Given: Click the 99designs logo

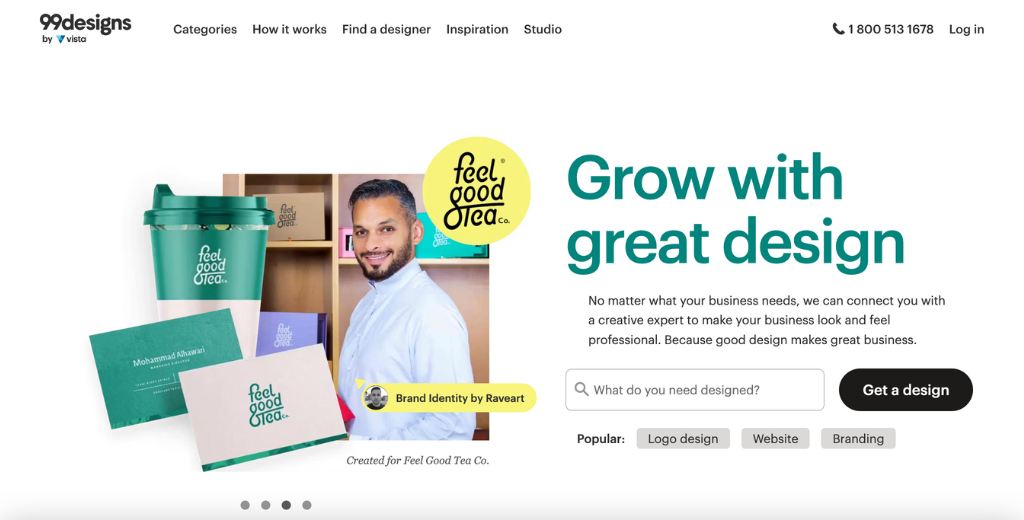Looking at the screenshot, I should coord(86,24).
